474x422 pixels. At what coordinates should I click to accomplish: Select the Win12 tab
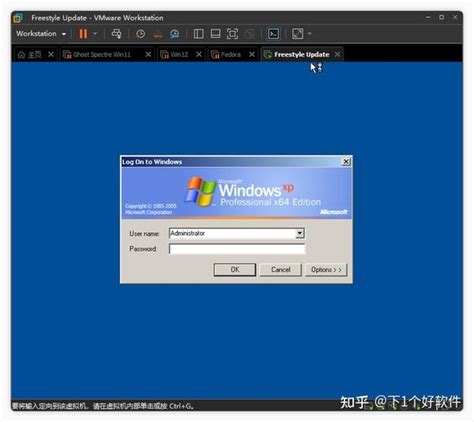coord(175,54)
